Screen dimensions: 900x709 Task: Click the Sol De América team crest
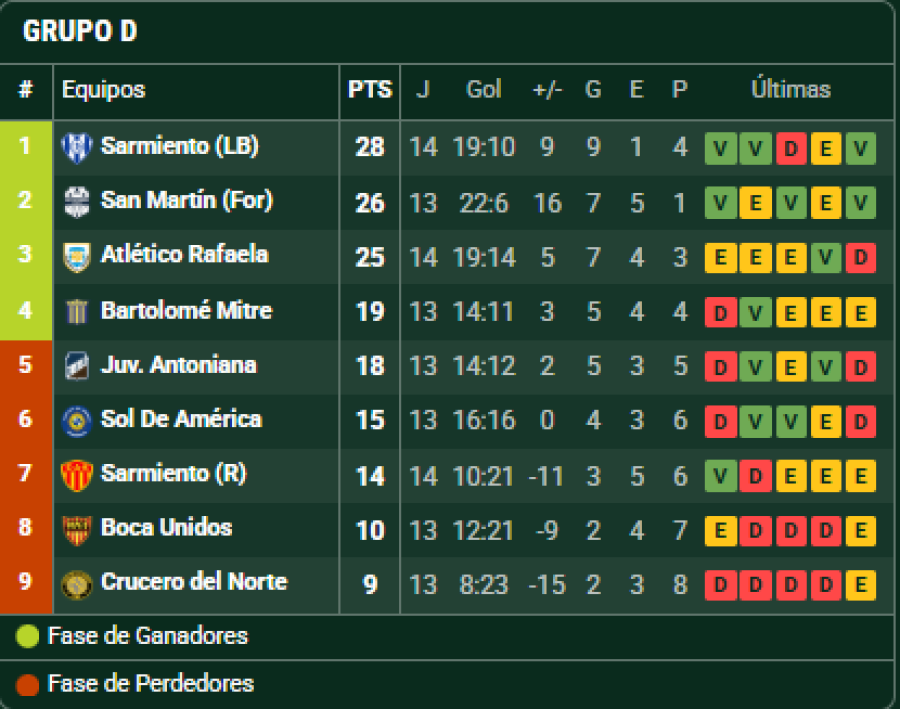[76, 420]
